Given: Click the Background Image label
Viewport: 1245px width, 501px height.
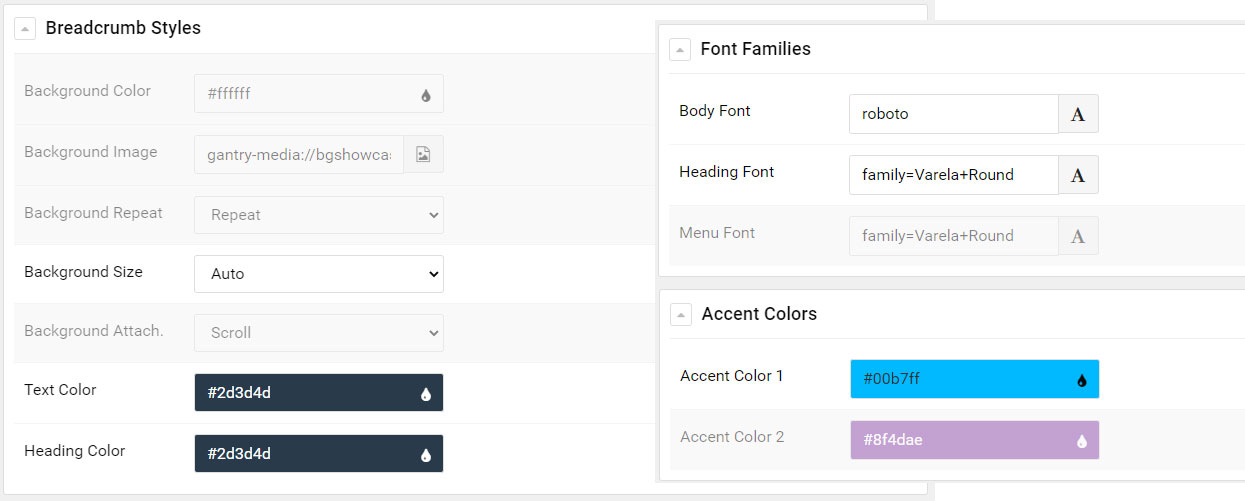Looking at the screenshot, I should 91,152.
